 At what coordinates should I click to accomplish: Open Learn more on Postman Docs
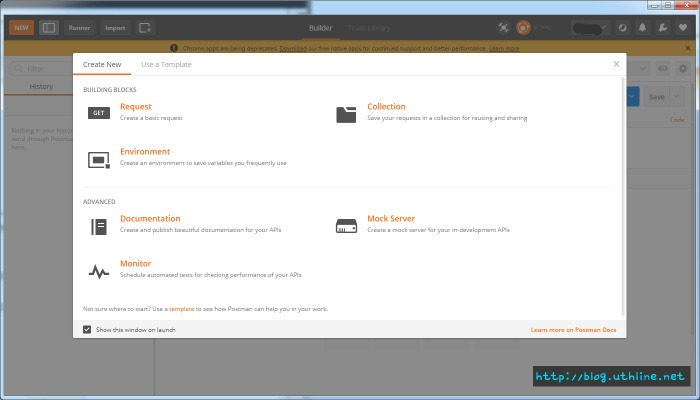click(x=573, y=329)
